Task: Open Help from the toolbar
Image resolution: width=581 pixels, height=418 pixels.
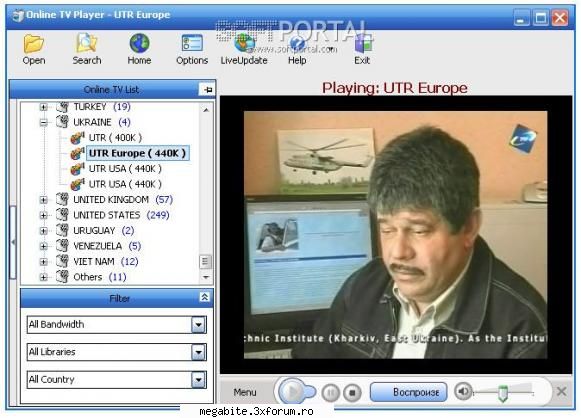Action: coord(297,49)
